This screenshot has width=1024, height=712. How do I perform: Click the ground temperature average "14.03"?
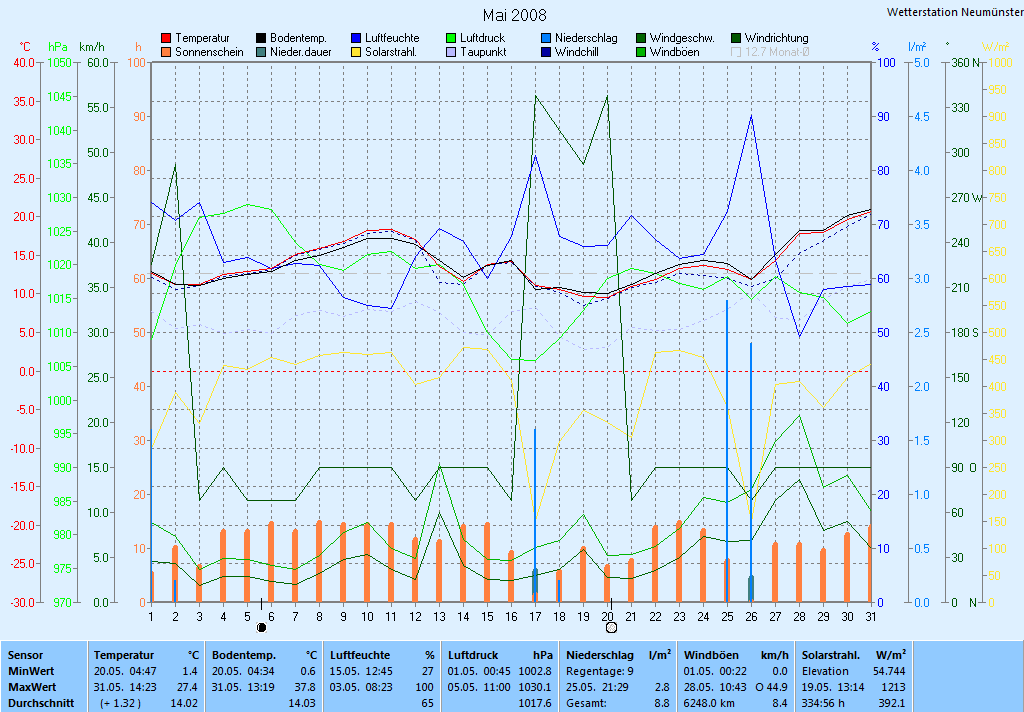tap(302, 704)
